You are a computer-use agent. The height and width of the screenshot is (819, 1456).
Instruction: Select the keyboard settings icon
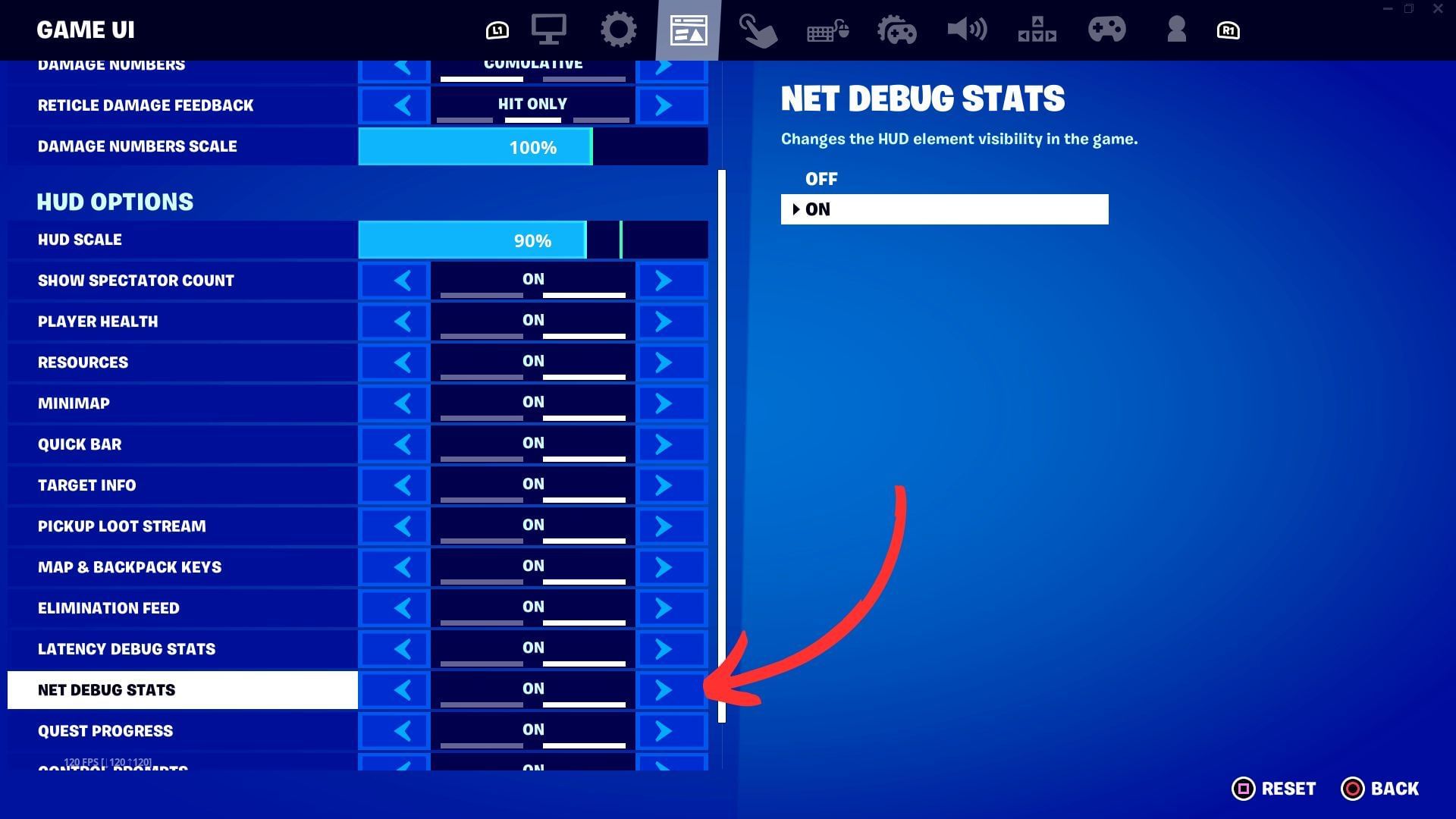coord(828,30)
